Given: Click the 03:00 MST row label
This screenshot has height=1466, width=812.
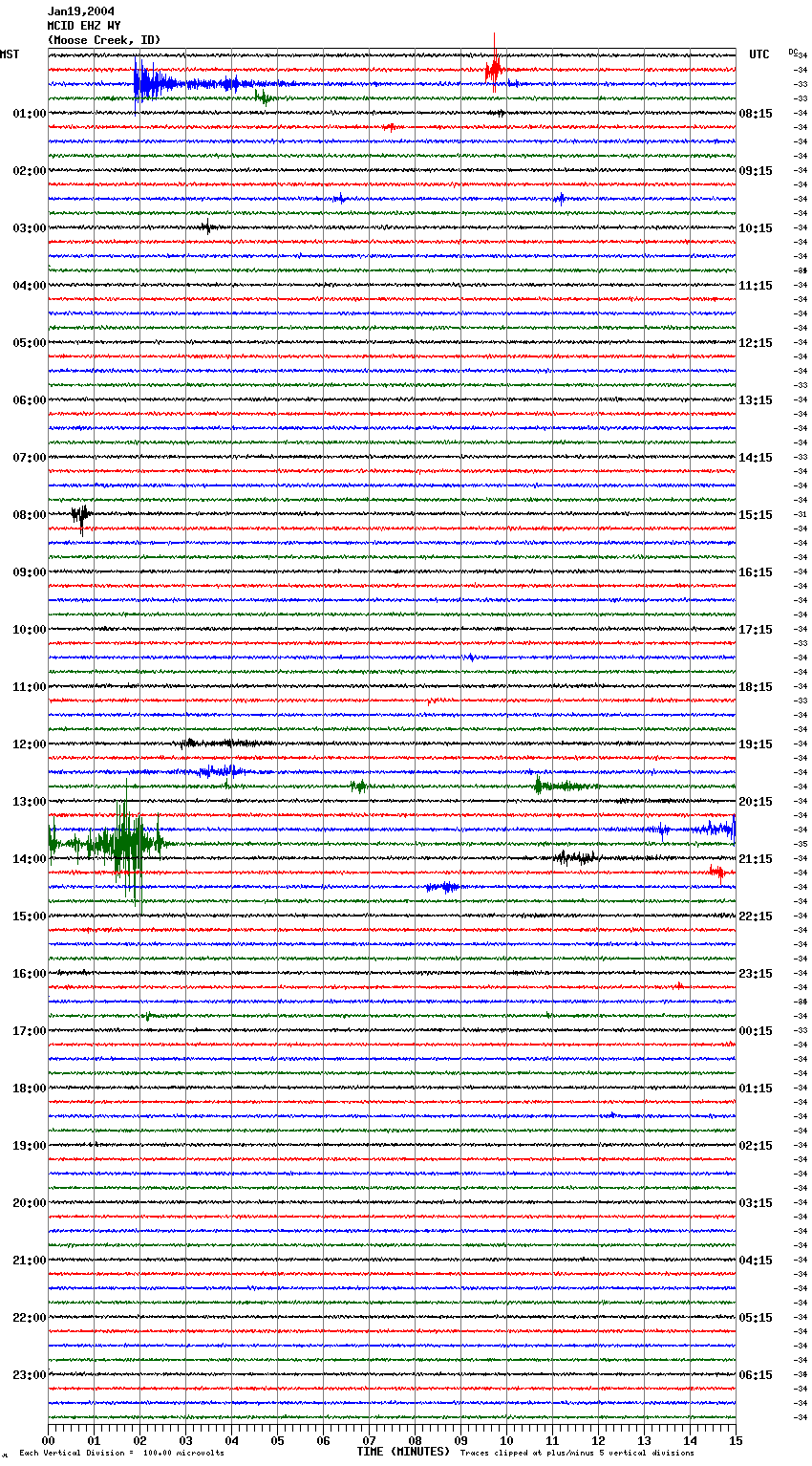Looking at the screenshot, I should point(30,228).
